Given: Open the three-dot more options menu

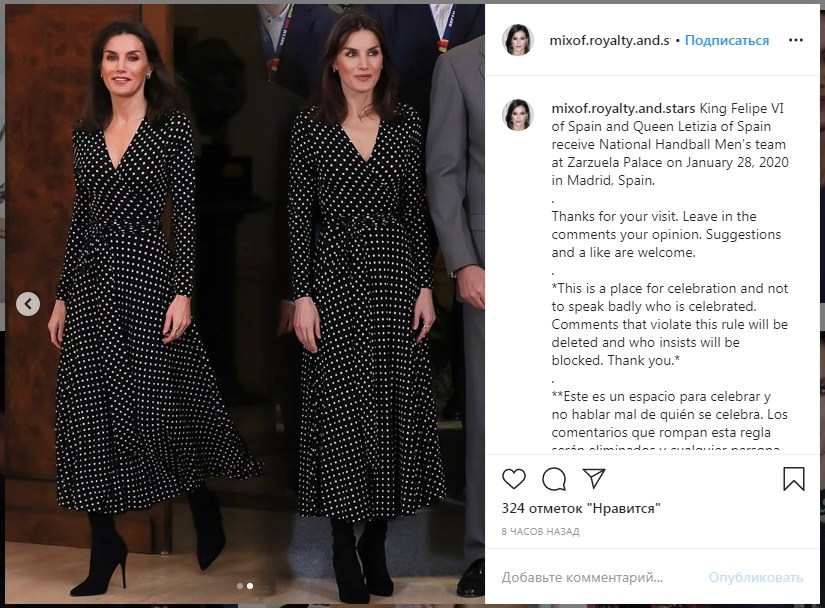Looking at the screenshot, I should coord(796,40).
